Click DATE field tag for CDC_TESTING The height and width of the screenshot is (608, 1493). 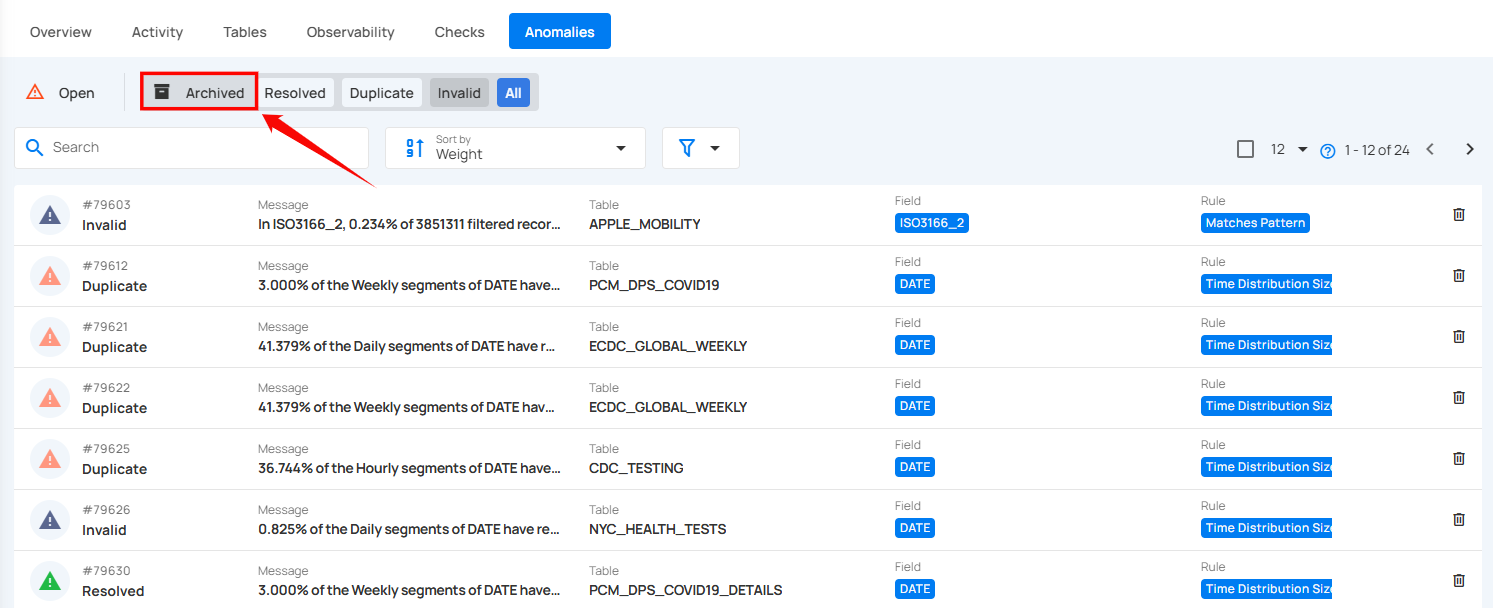coord(915,467)
